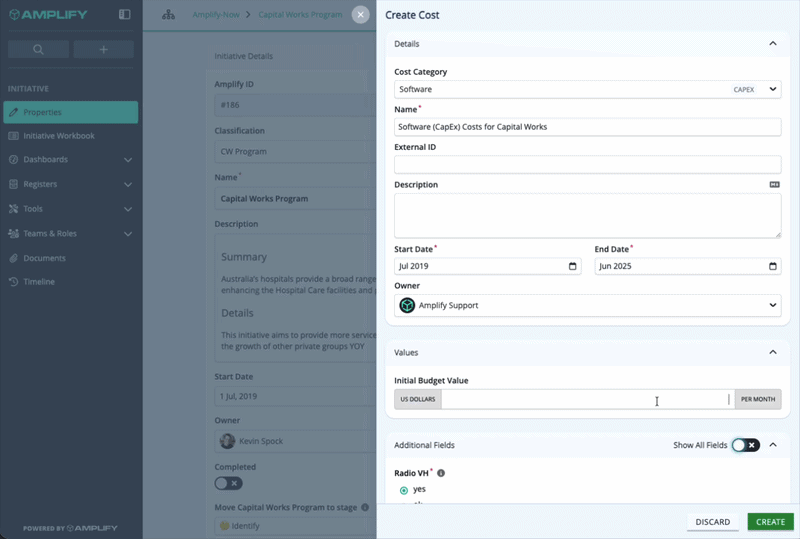Image resolution: width=800 pixels, height=539 pixels.
Task: Go to Capital Works Program breadcrumb
Action: click(300, 15)
